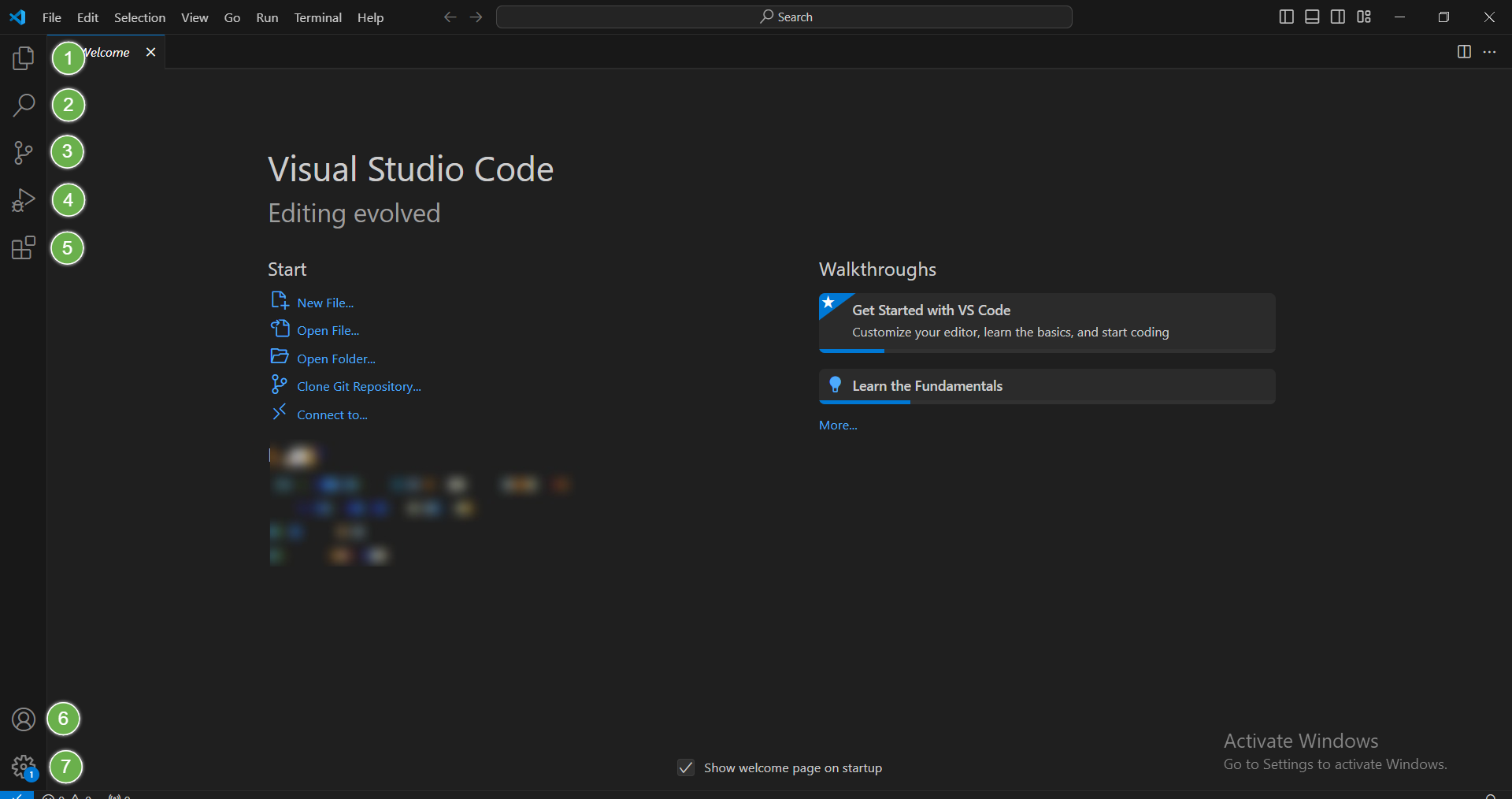Click the Open Folder... link

(336, 359)
